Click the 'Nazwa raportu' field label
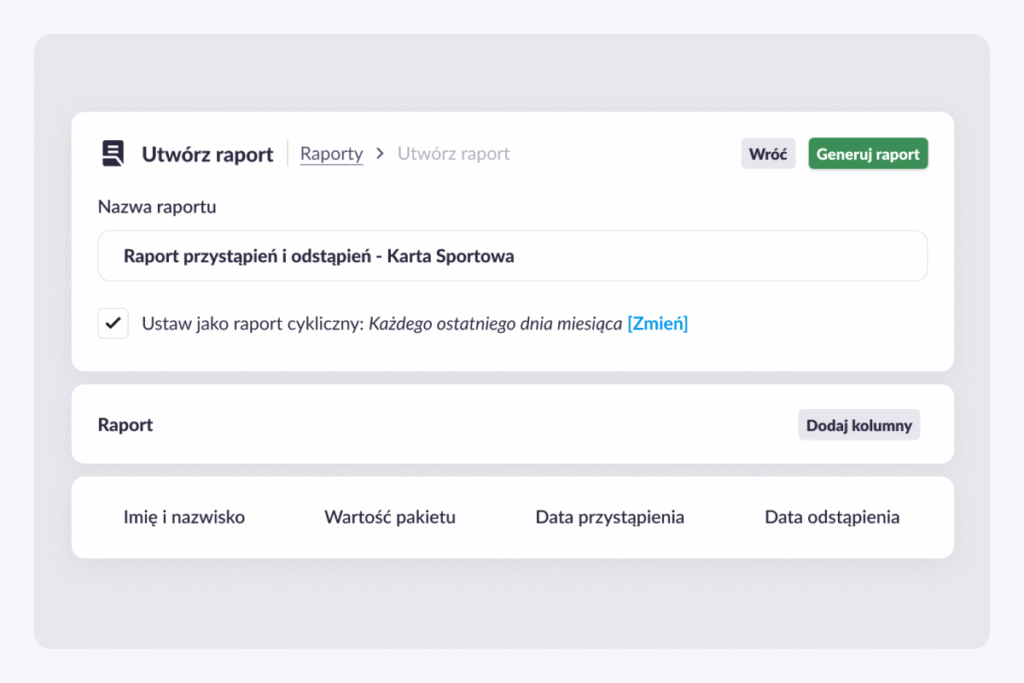This screenshot has height=683, width=1024. point(157,207)
